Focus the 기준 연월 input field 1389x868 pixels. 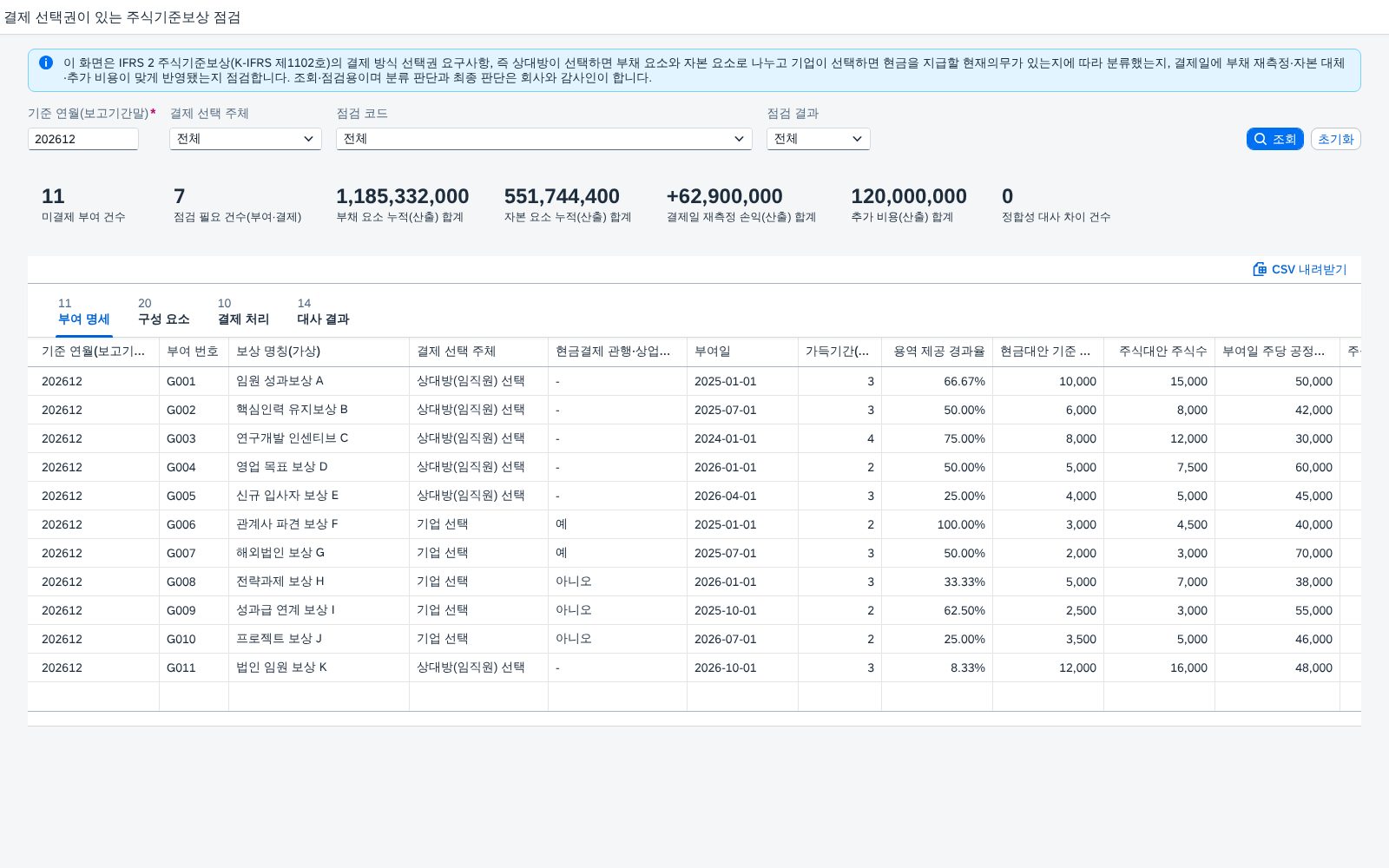[x=83, y=139]
